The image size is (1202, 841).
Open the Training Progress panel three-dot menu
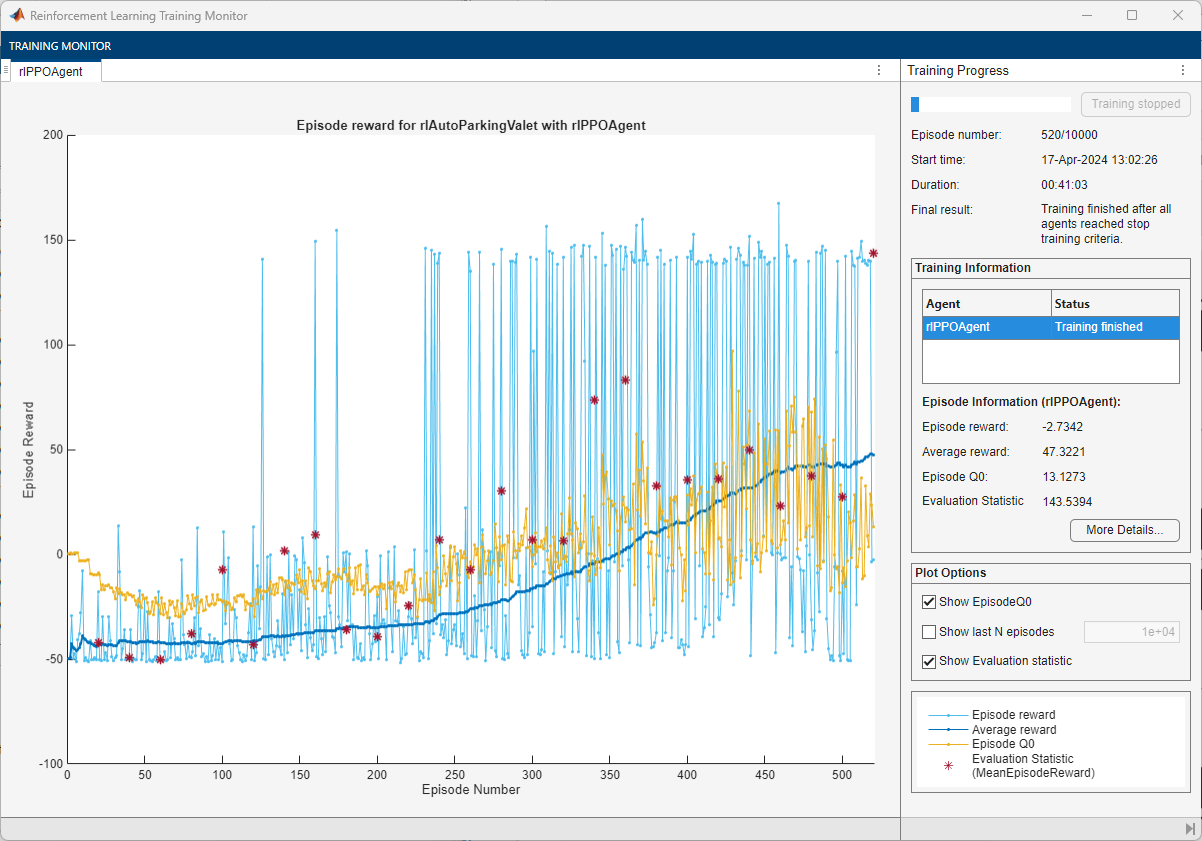coord(1183,70)
